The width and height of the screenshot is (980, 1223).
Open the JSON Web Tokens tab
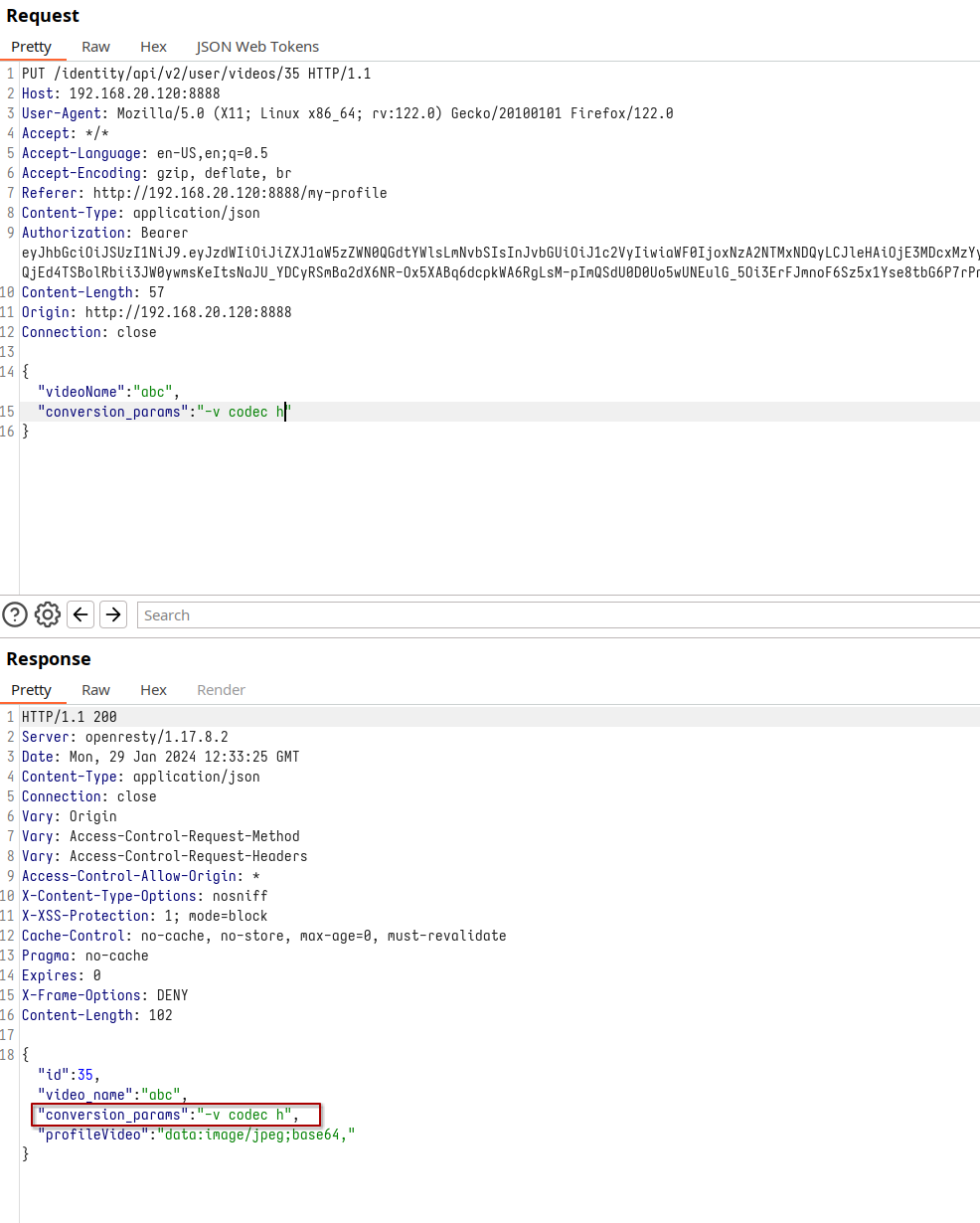257,47
